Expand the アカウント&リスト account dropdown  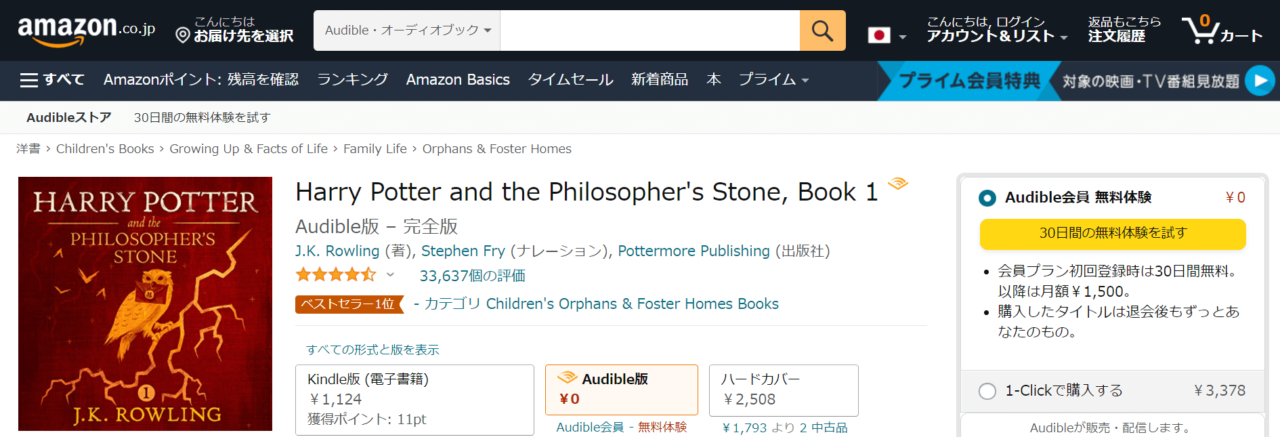[x=997, y=36]
